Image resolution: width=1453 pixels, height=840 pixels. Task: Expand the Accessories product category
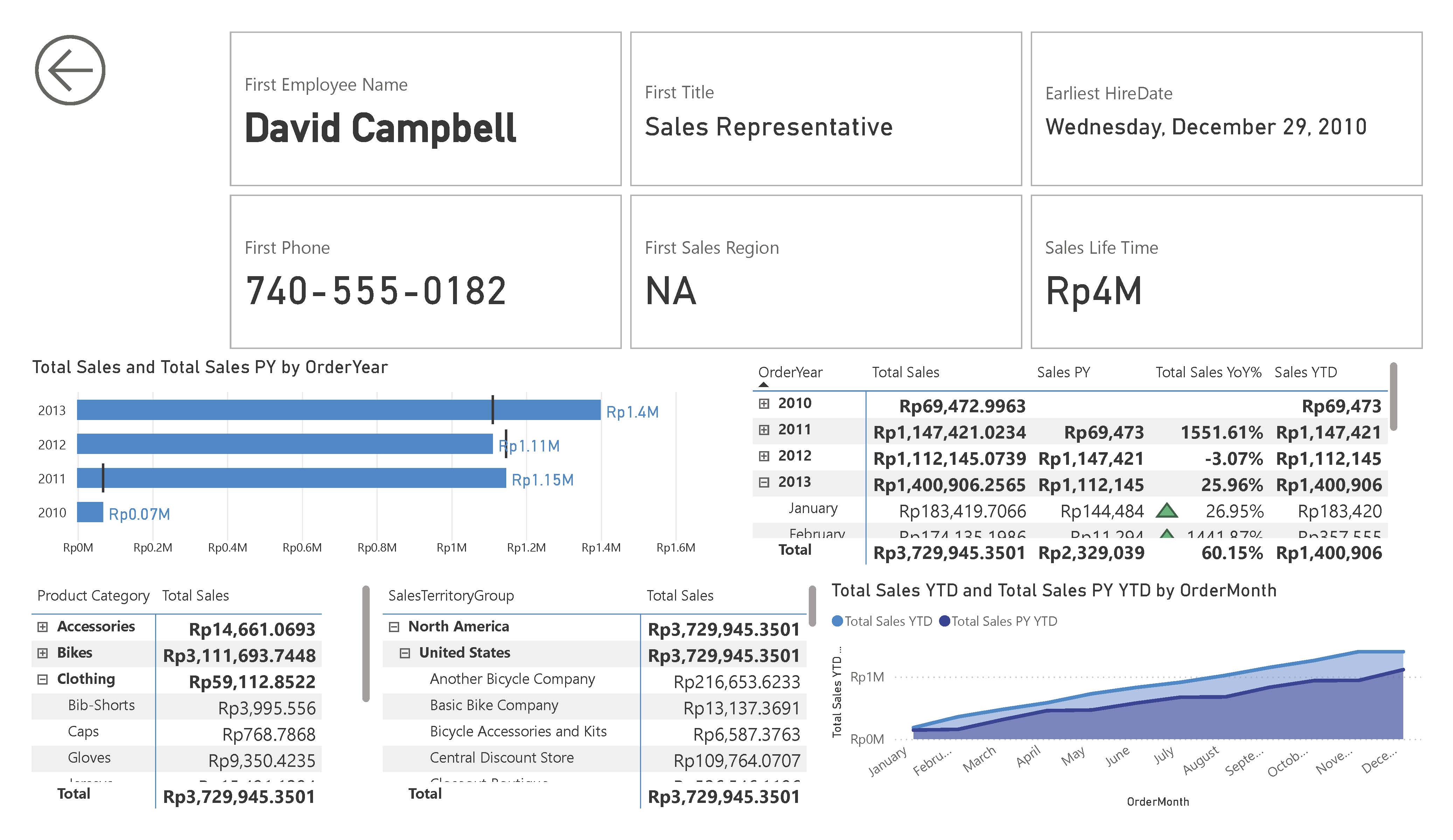[x=43, y=627]
